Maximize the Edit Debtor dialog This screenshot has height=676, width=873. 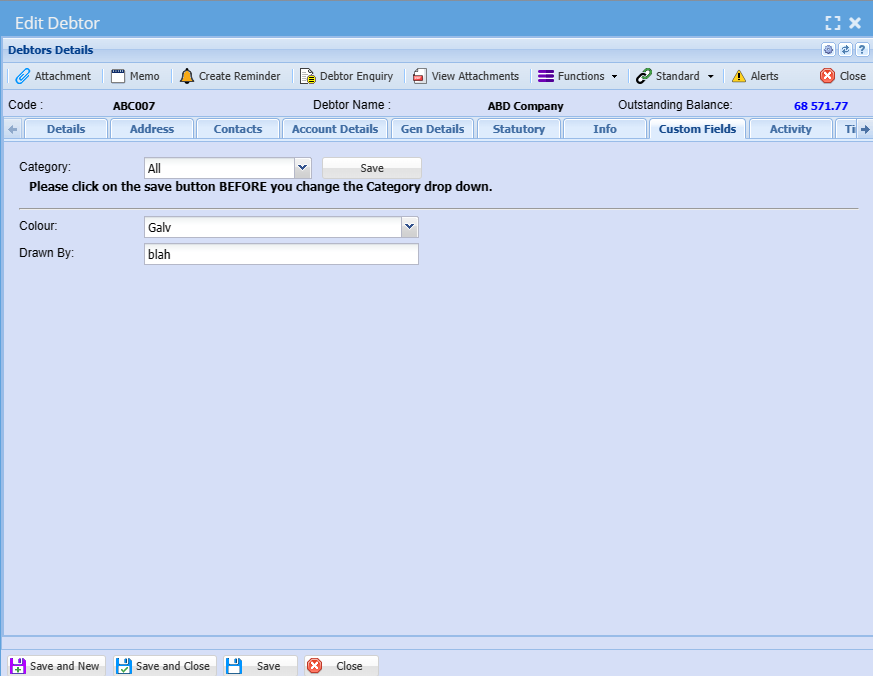[833, 23]
